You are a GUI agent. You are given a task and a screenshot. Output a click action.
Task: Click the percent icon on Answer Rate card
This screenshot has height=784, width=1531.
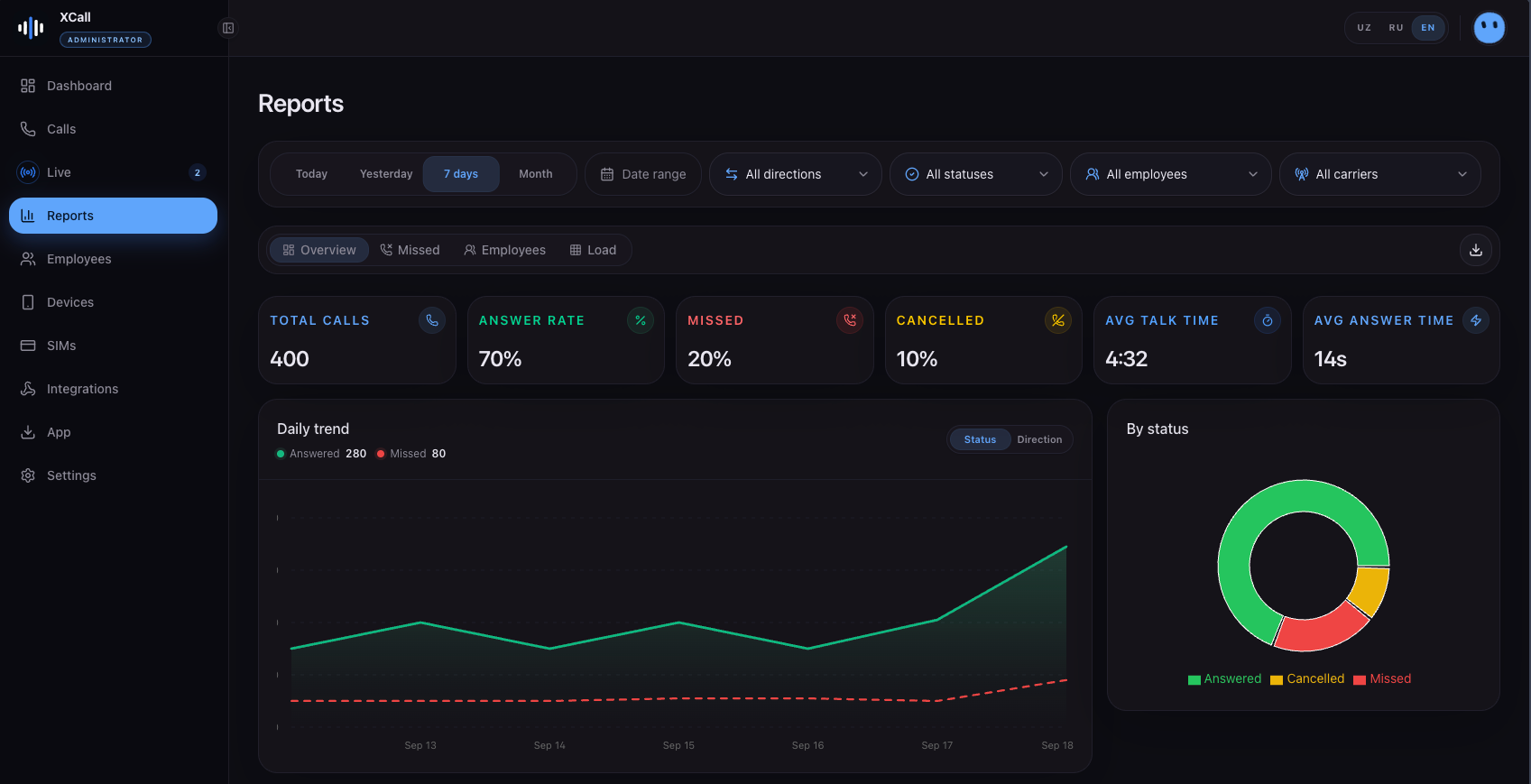[641, 320]
